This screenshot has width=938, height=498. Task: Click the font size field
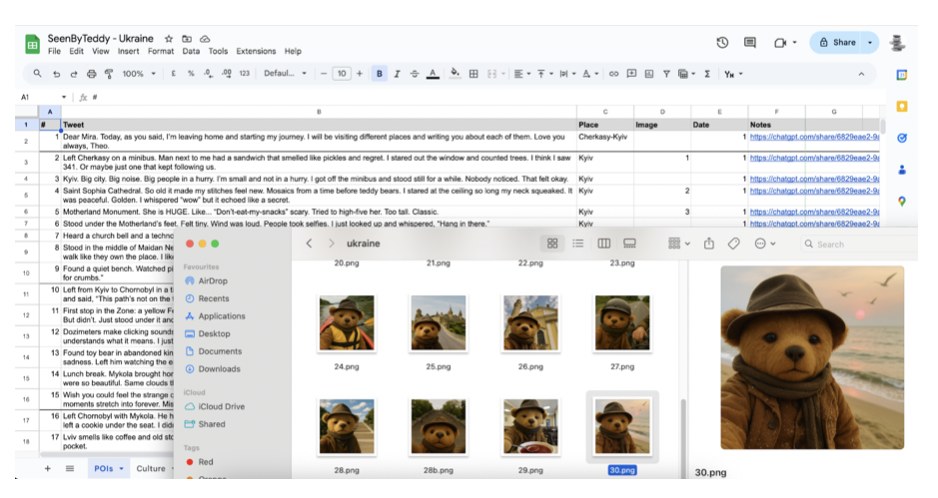342,74
